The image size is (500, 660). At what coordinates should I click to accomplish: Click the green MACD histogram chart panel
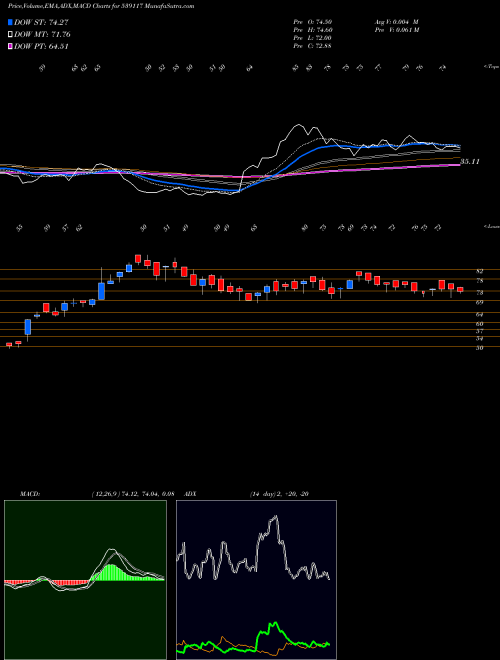[85, 580]
